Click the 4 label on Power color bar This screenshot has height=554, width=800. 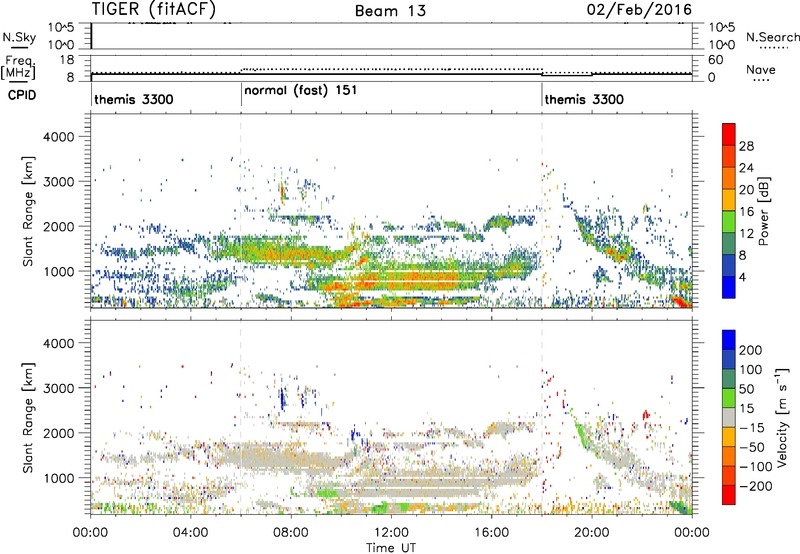coord(743,278)
